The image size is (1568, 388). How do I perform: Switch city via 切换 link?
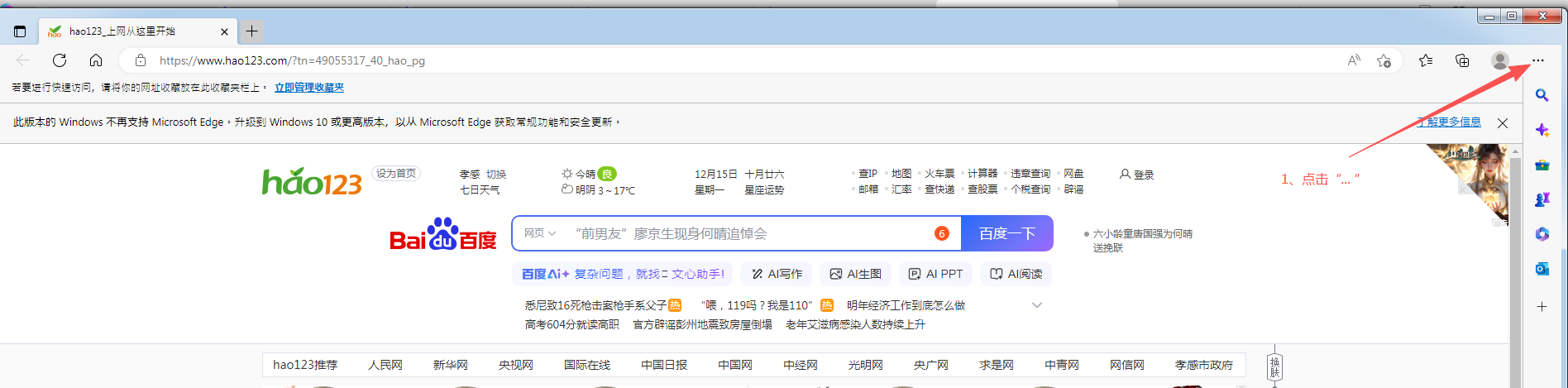click(496, 175)
